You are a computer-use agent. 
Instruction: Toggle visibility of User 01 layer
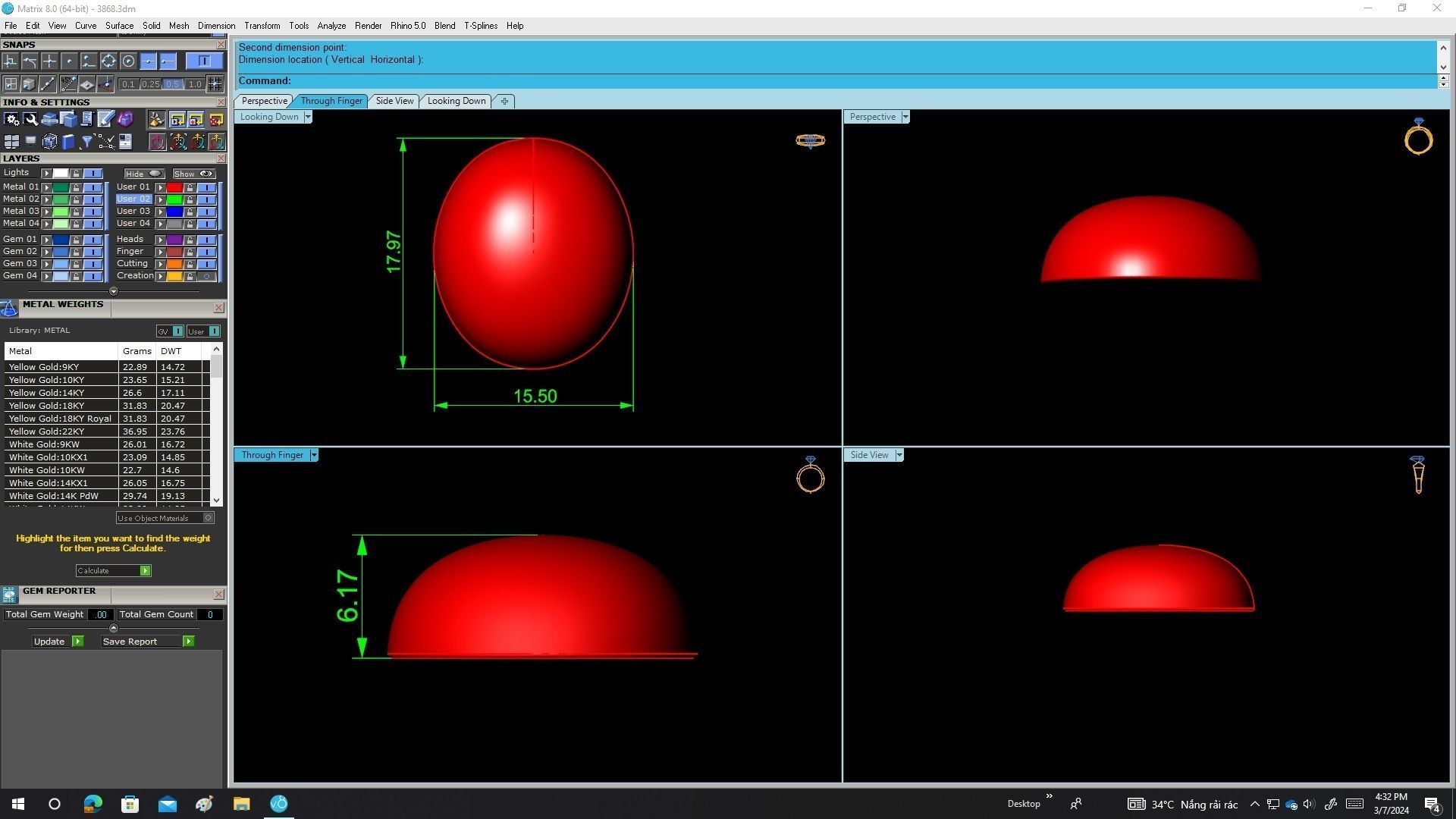pos(206,187)
